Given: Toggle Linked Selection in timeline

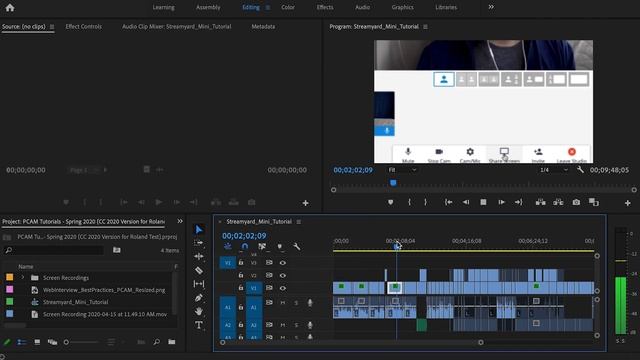Looking at the screenshot, I should (x=262, y=247).
